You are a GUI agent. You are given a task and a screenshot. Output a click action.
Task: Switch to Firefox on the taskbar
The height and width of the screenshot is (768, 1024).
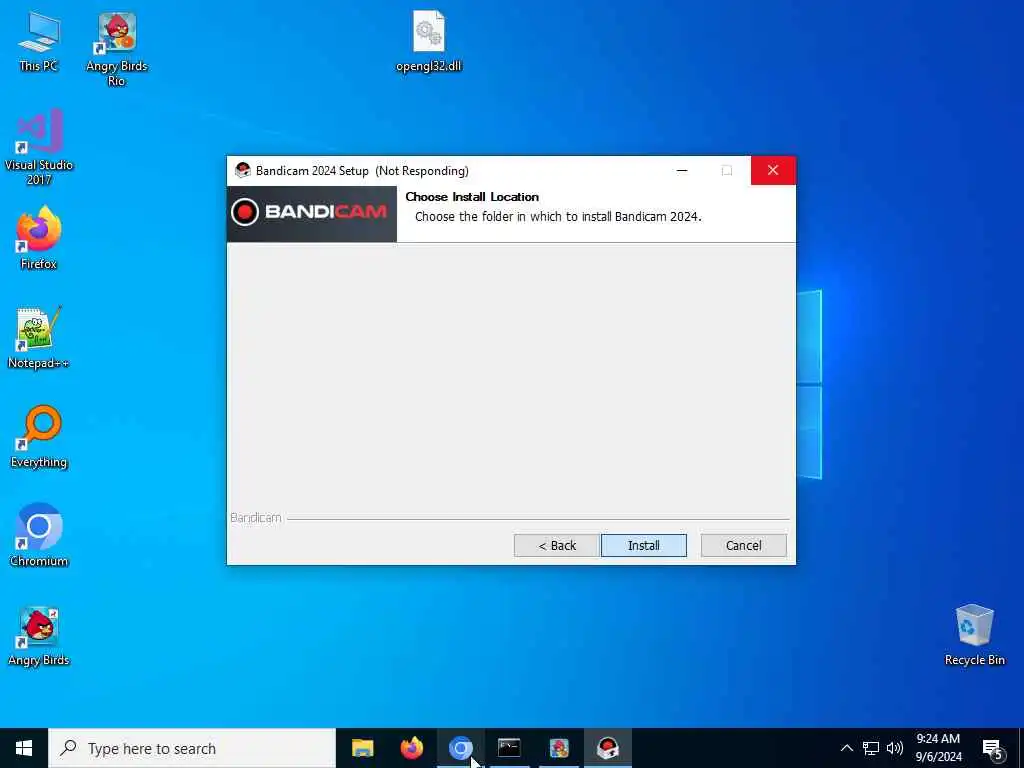(411, 748)
